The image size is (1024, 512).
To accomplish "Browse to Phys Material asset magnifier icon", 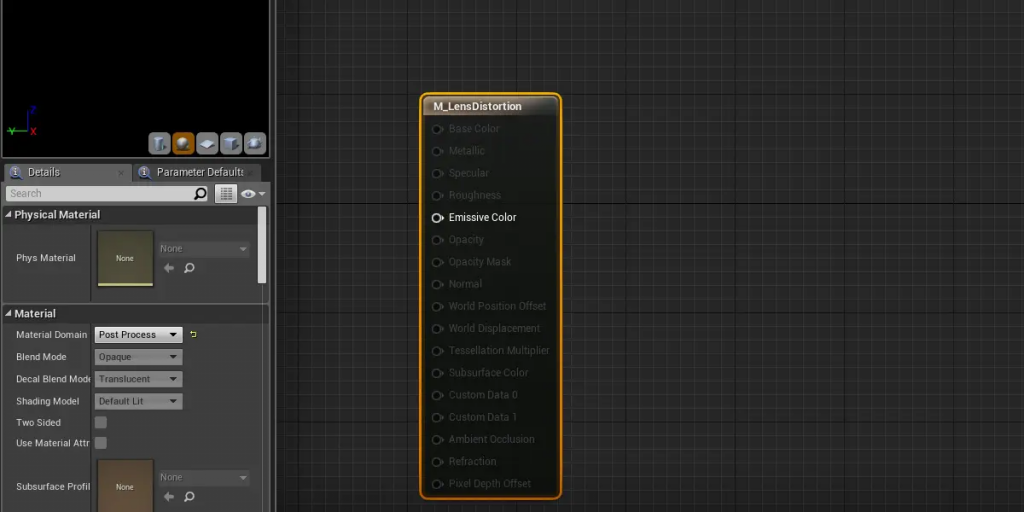I will [189, 268].
